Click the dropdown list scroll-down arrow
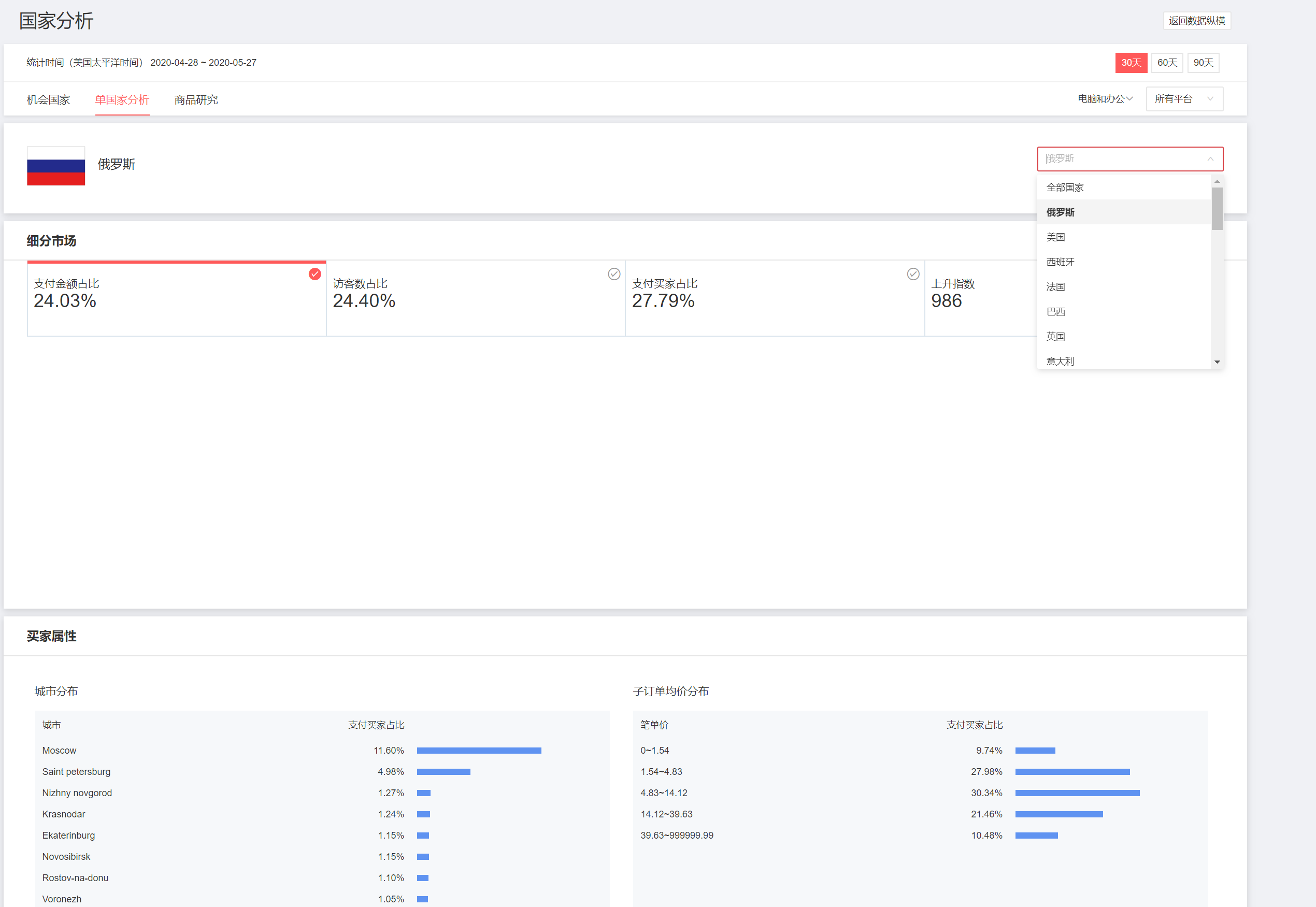The image size is (1316, 907). pos(1217,362)
